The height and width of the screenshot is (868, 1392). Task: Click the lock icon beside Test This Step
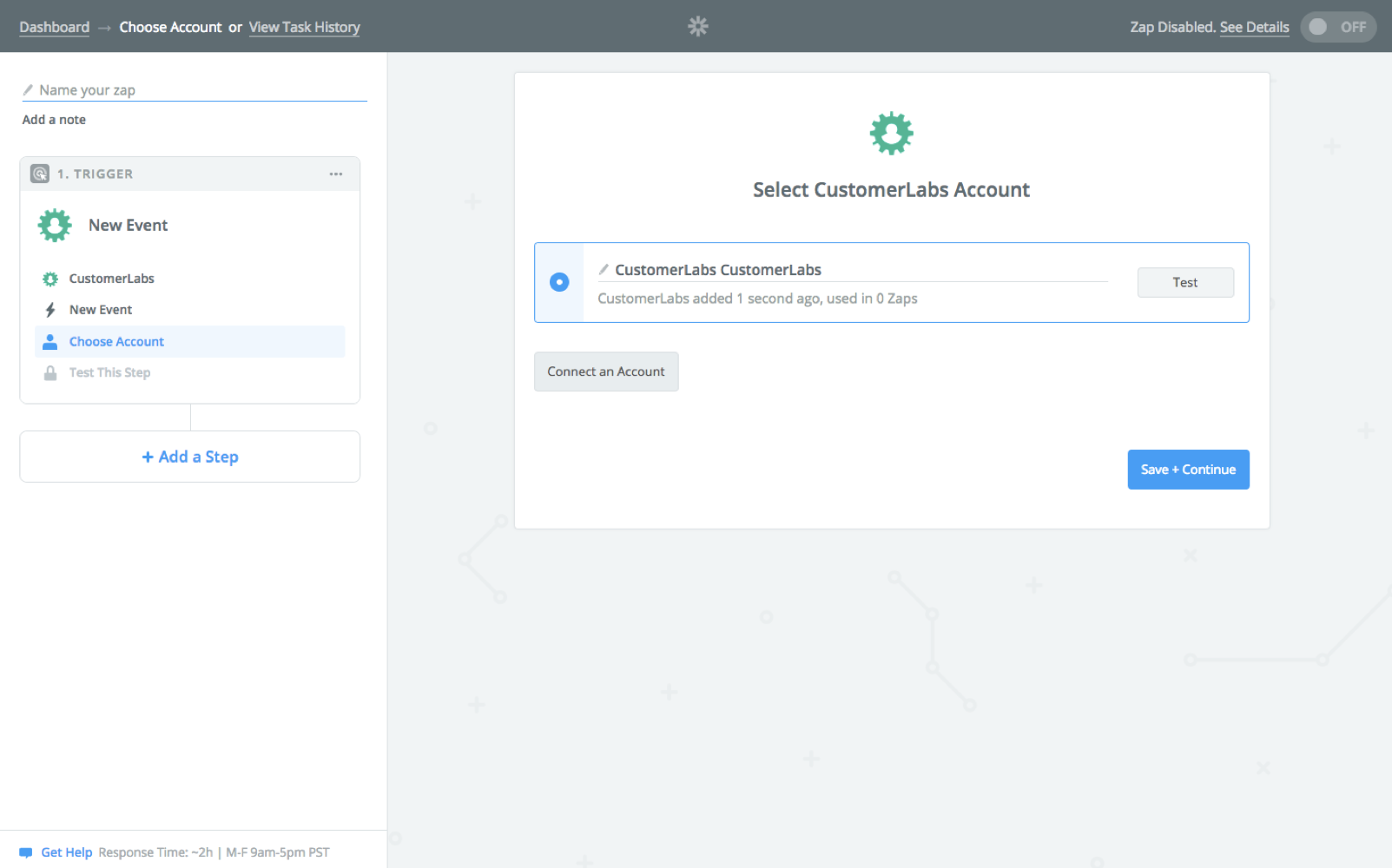pyautogui.click(x=50, y=372)
